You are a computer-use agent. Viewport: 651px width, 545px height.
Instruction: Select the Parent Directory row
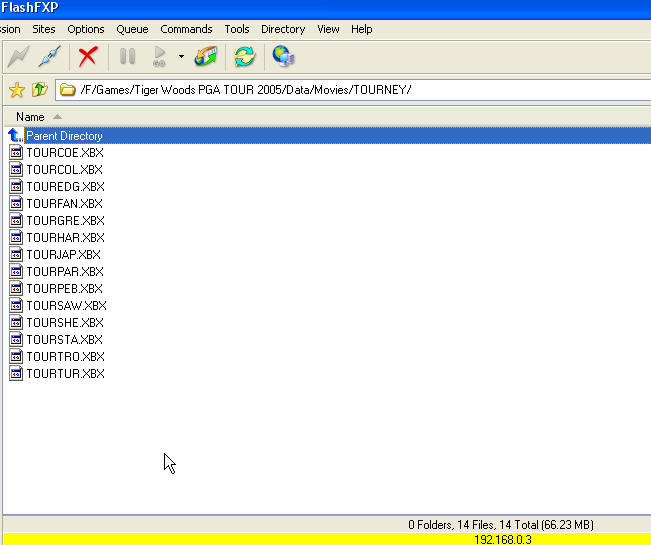point(327,136)
